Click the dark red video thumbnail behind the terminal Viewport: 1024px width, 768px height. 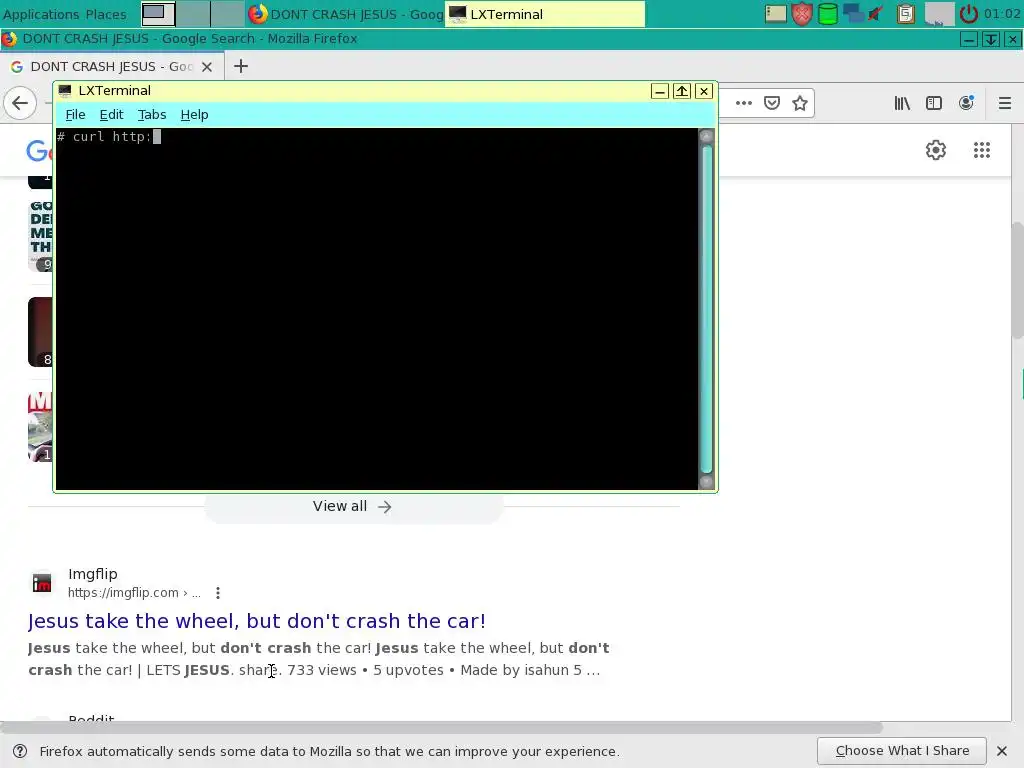40,332
